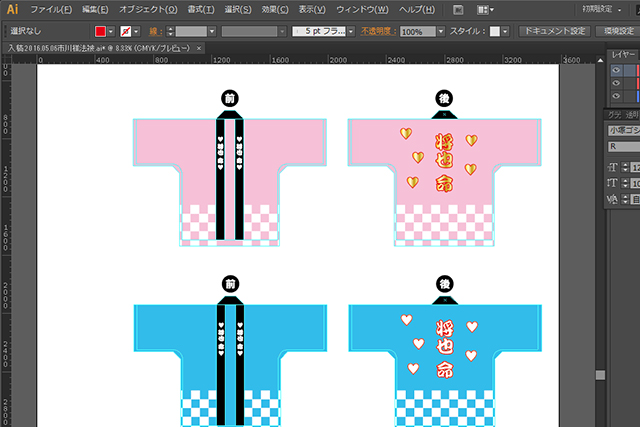Click the kerning VA icon

[612, 199]
